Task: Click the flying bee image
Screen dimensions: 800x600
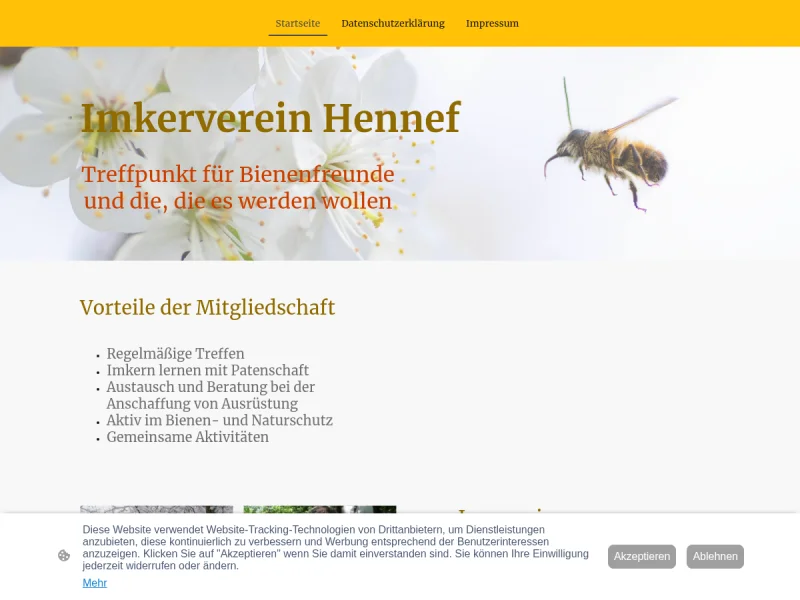Action: coord(610,152)
